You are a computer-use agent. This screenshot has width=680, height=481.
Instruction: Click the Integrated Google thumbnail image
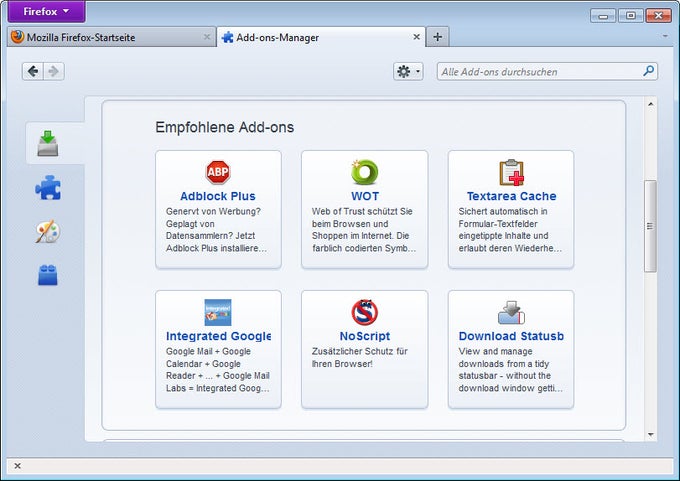218,312
